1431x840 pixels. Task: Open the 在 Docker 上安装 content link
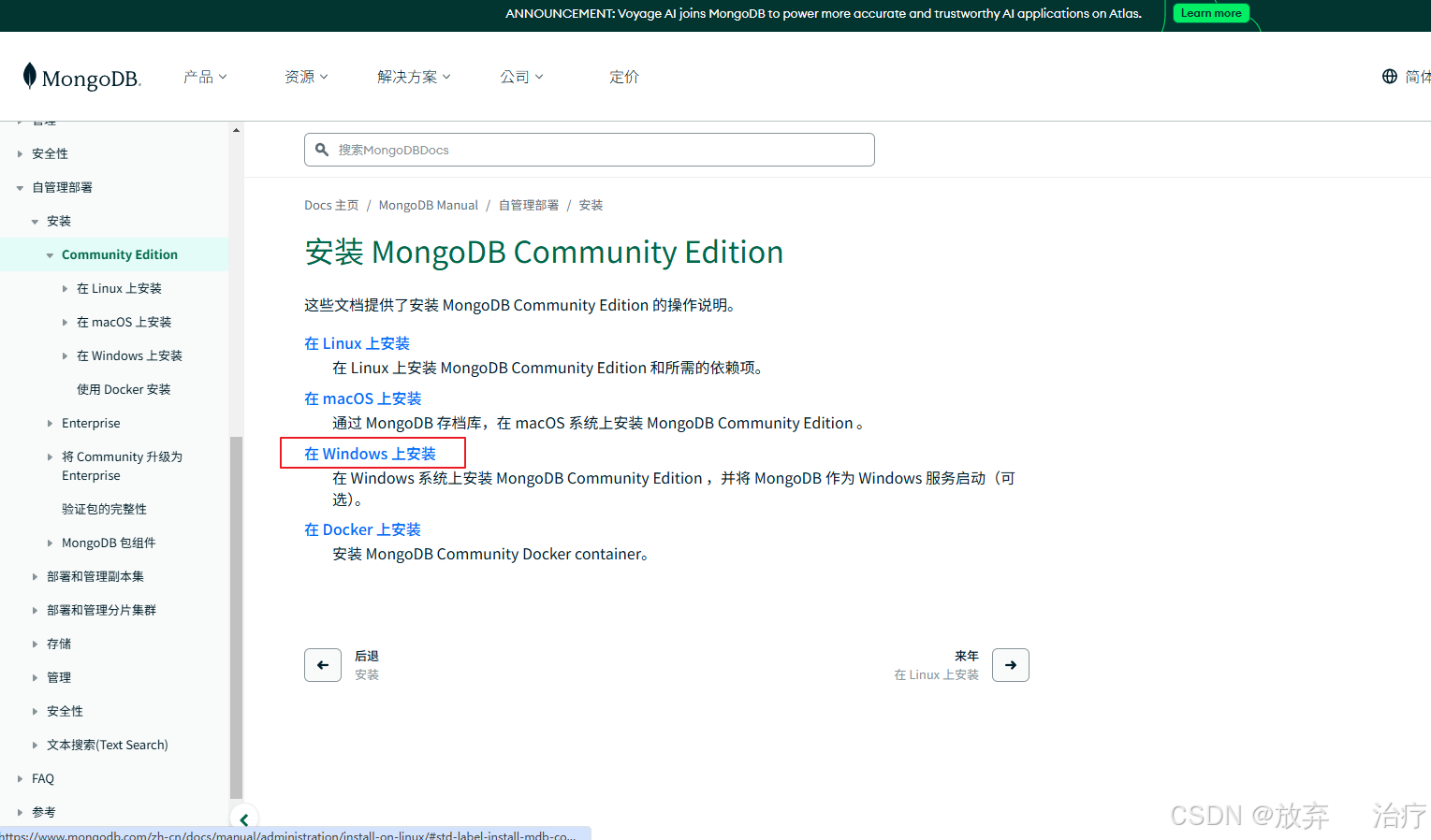point(362,529)
